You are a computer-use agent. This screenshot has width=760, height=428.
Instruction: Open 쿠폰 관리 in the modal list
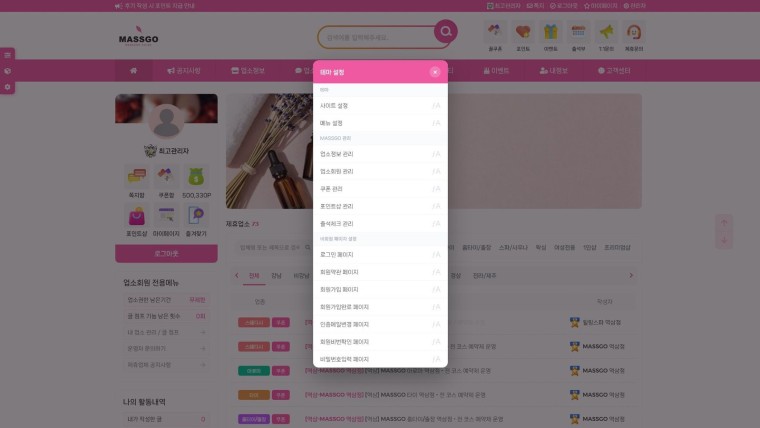pyautogui.click(x=380, y=189)
